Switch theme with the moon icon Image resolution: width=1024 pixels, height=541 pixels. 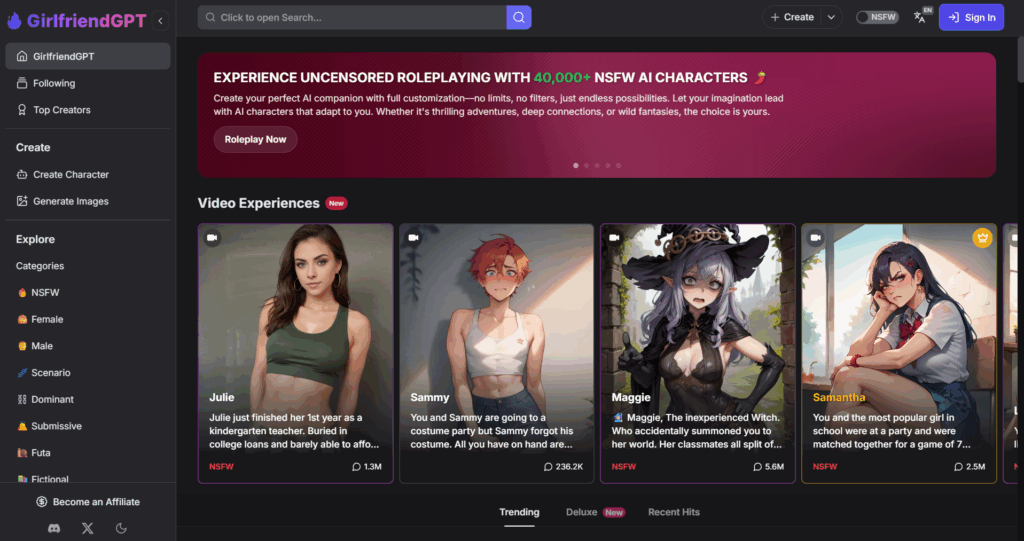[x=121, y=527]
